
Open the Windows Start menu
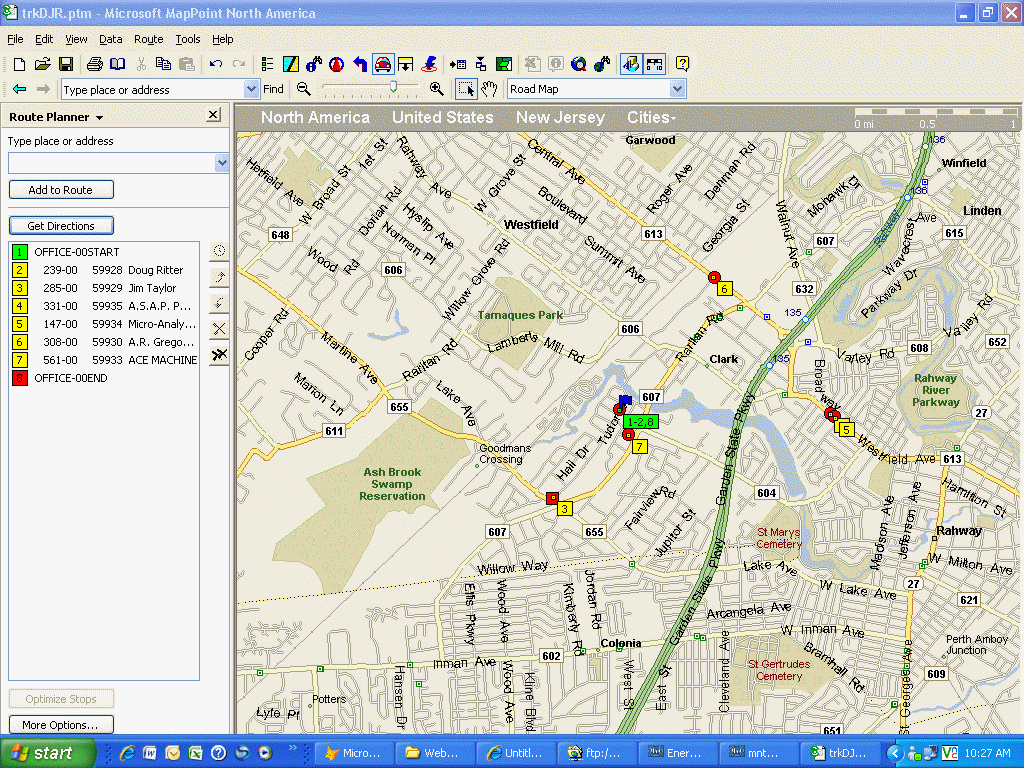click(x=48, y=753)
